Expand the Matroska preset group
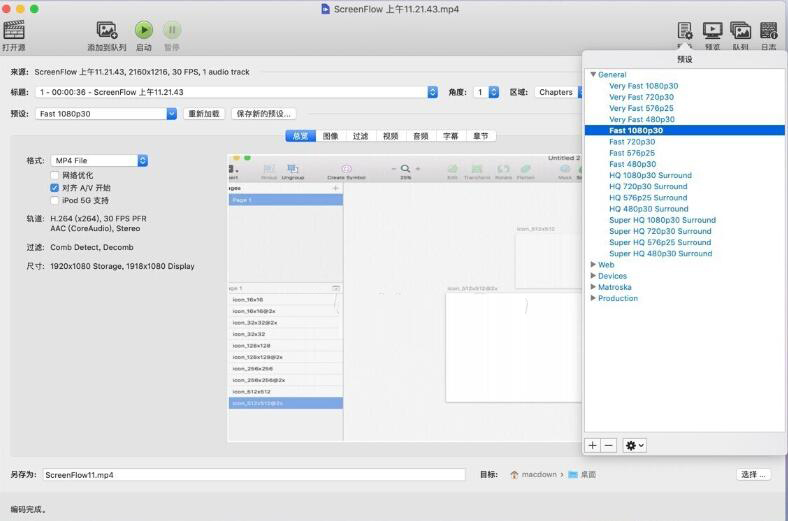Image resolution: width=788 pixels, height=521 pixels. tap(593, 286)
